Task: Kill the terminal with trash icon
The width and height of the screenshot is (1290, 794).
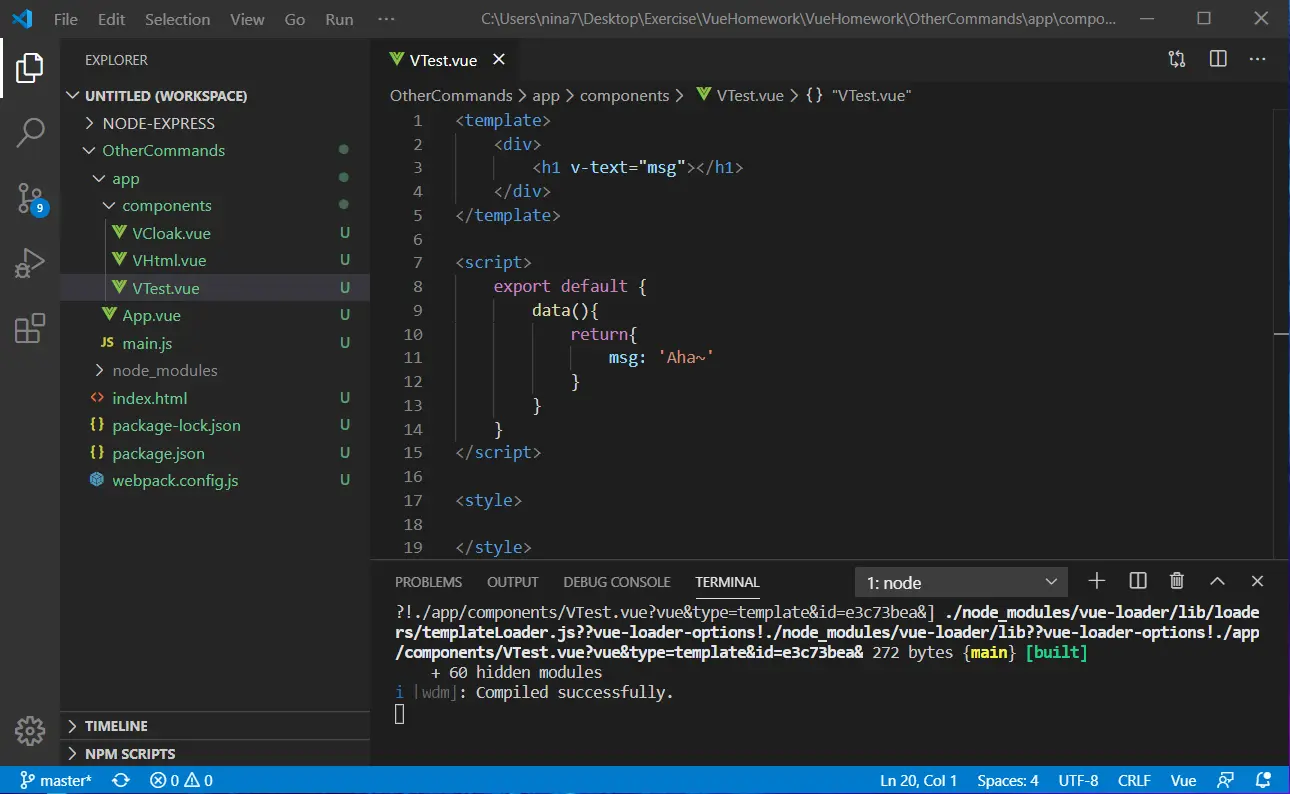Action: [1177, 581]
